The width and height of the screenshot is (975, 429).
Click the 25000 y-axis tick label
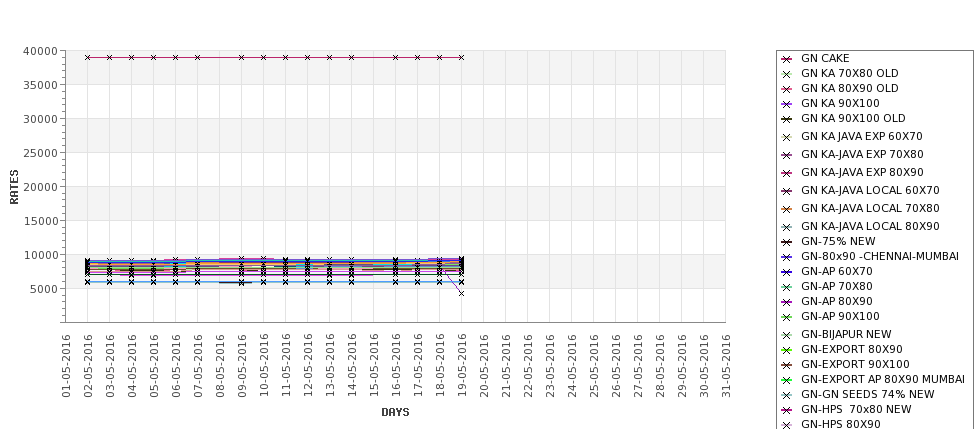click(40, 153)
